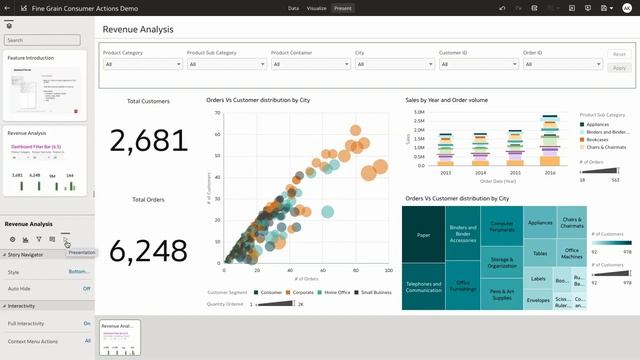Open the Product Category filter dropdown

(142, 64)
